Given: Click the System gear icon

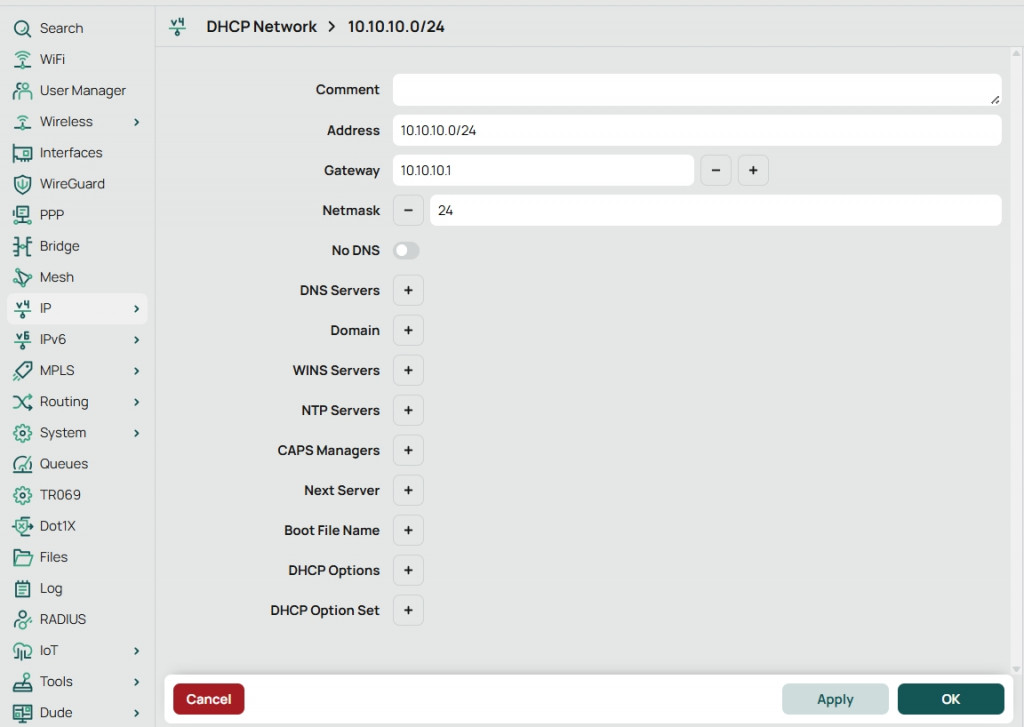Looking at the screenshot, I should pyautogui.click(x=22, y=433).
